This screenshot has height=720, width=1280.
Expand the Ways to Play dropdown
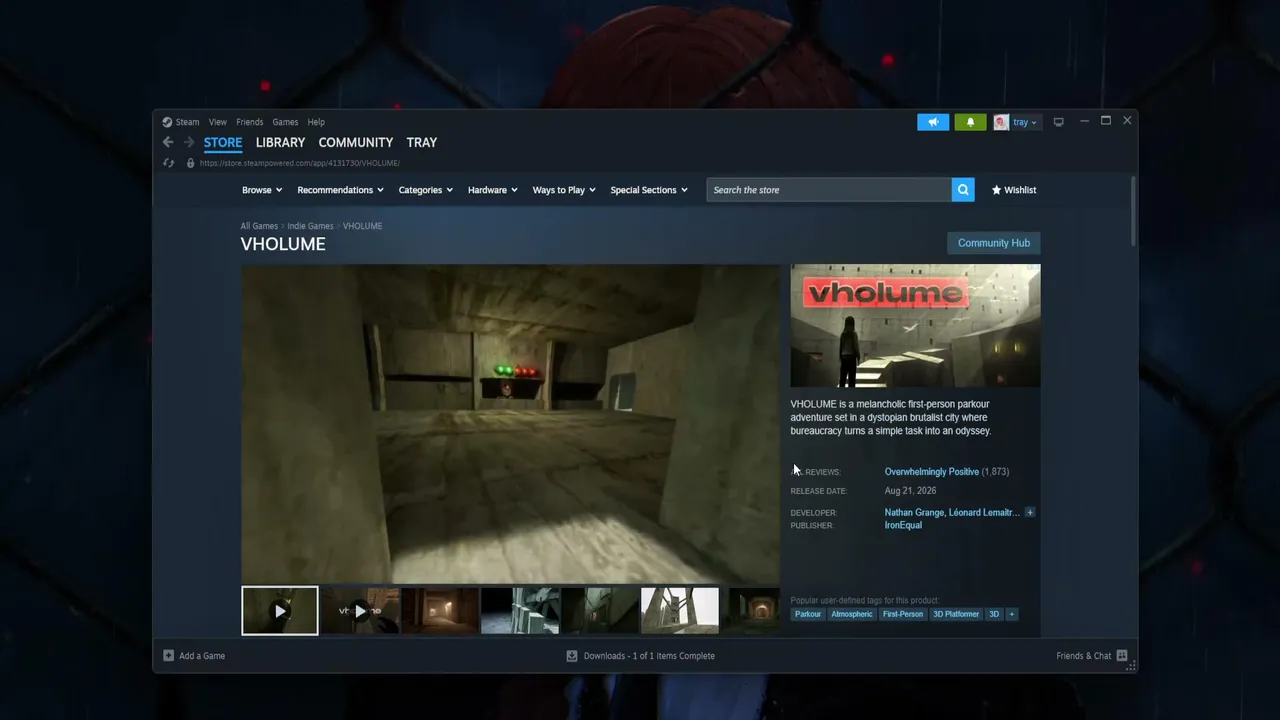coord(564,190)
